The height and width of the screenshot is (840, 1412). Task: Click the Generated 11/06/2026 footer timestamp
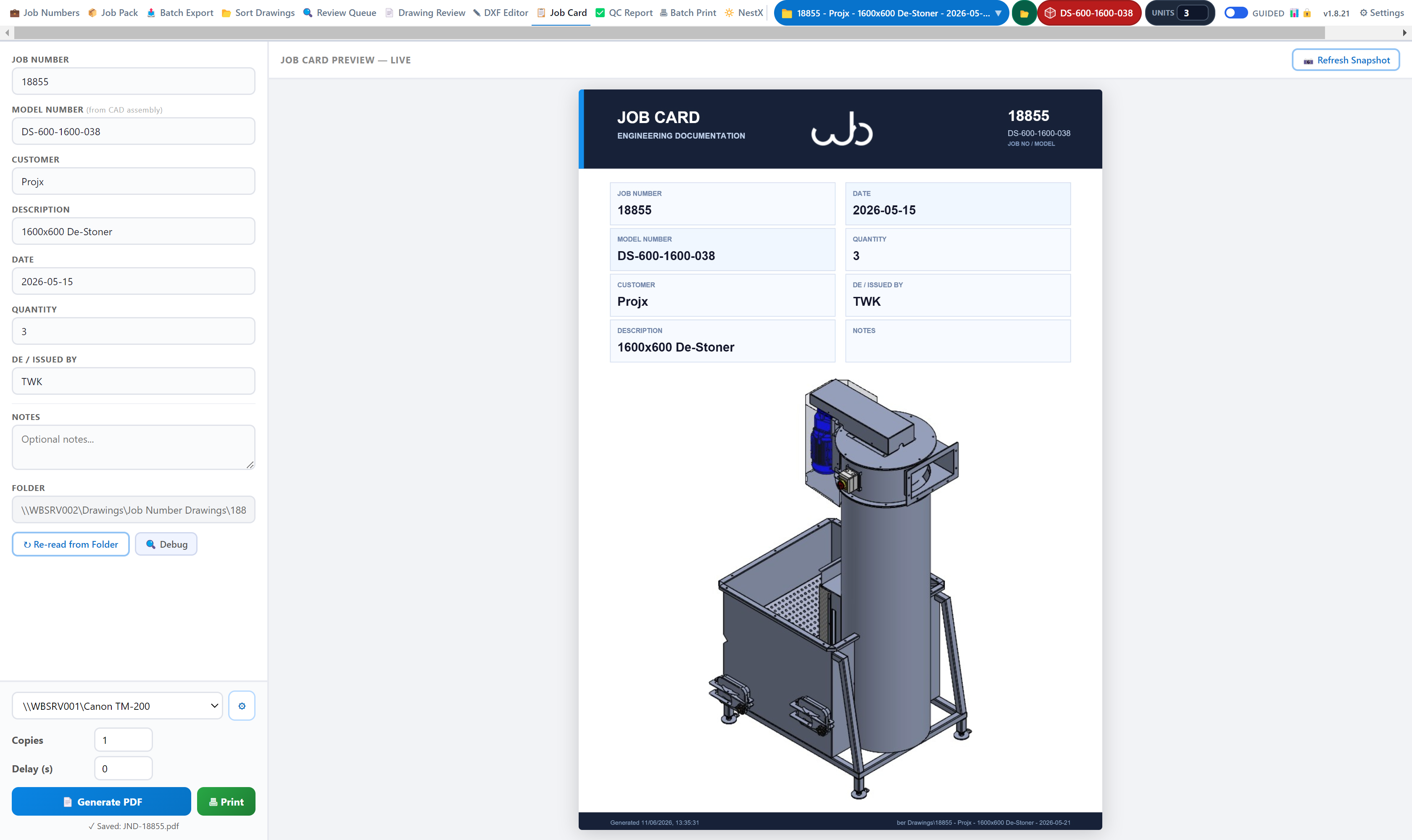click(654, 822)
